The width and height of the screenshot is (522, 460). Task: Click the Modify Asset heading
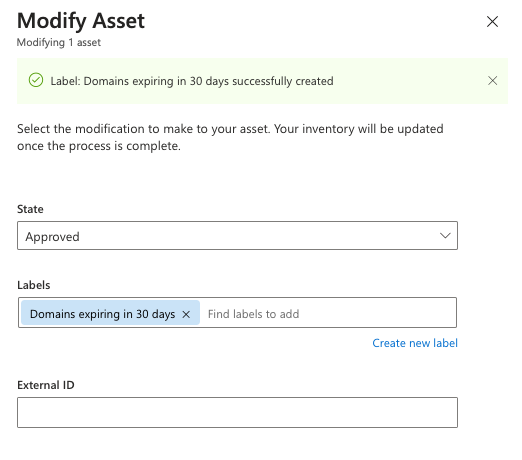pyautogui.click(x=81, y=21)
